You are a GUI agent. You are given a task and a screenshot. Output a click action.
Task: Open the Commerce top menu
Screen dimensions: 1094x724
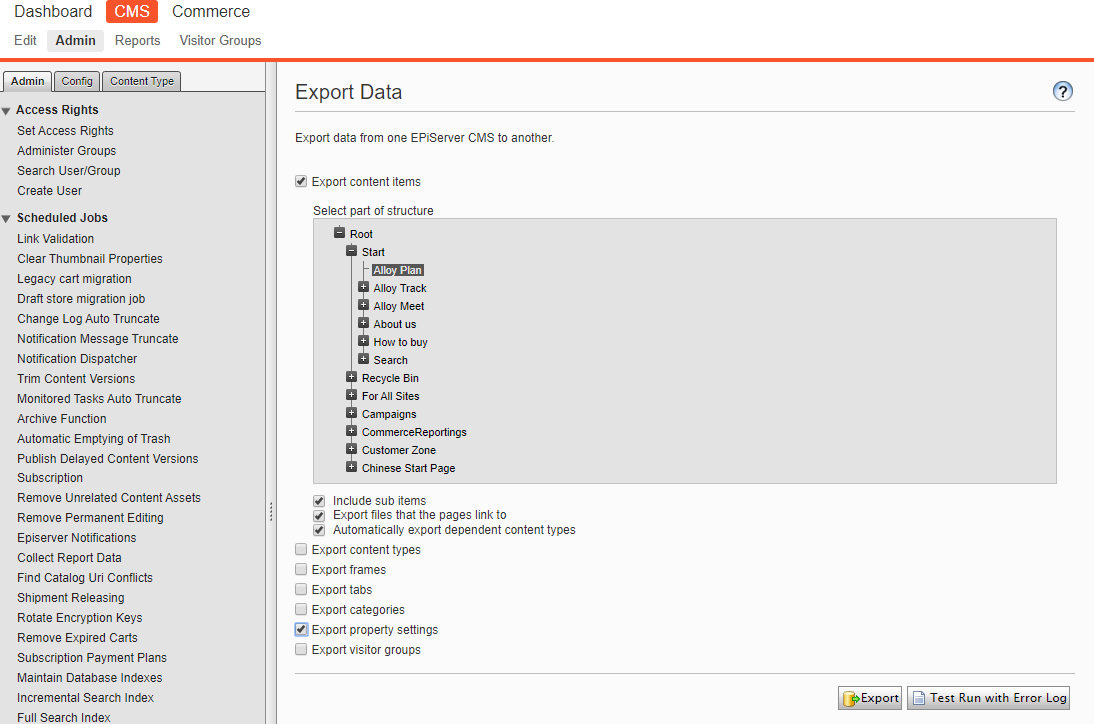tap(211, 12)
